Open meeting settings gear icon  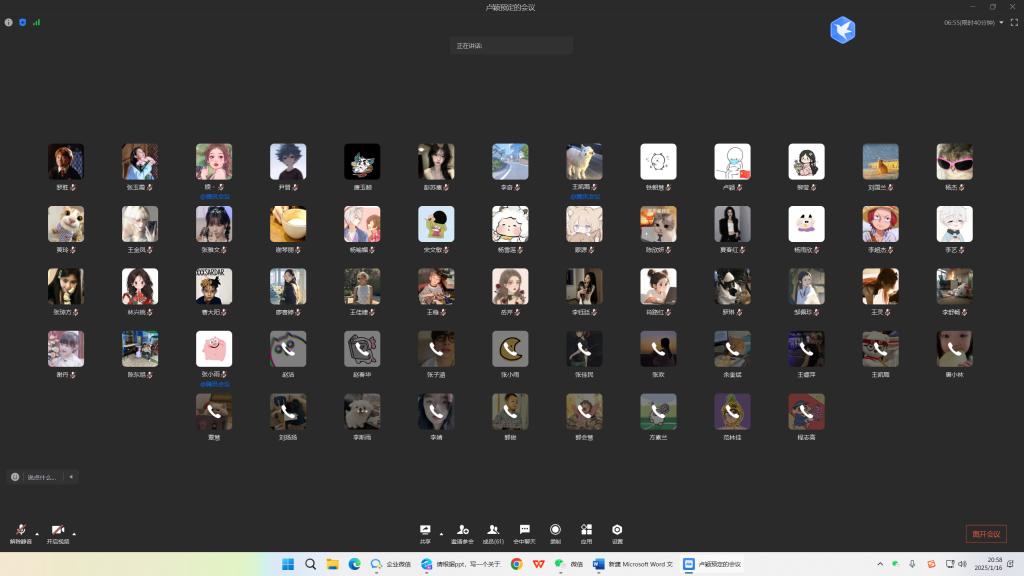617,530
